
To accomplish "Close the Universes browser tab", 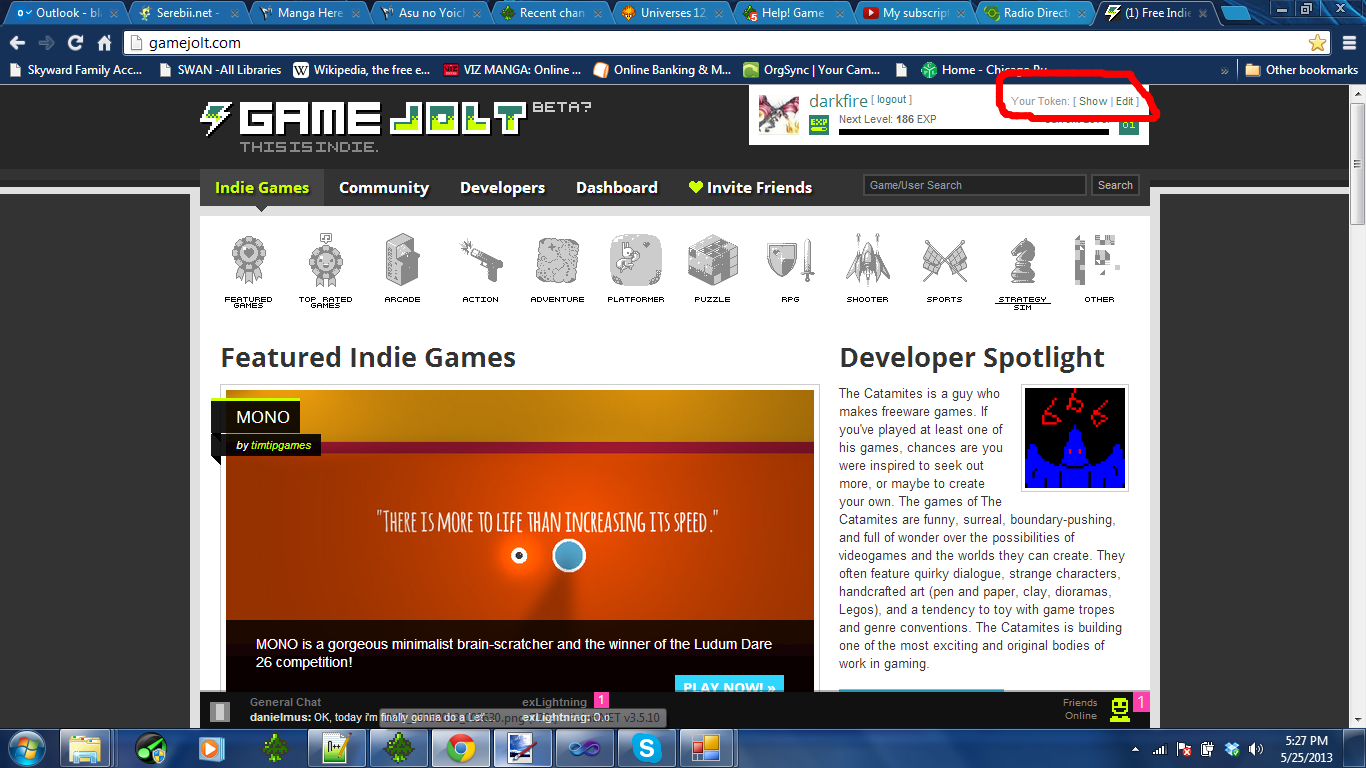I will pos(717,13).
